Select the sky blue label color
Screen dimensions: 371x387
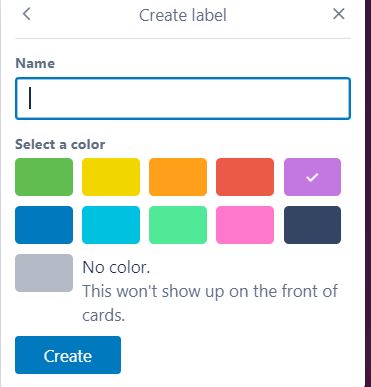click(x=111, y=225)
